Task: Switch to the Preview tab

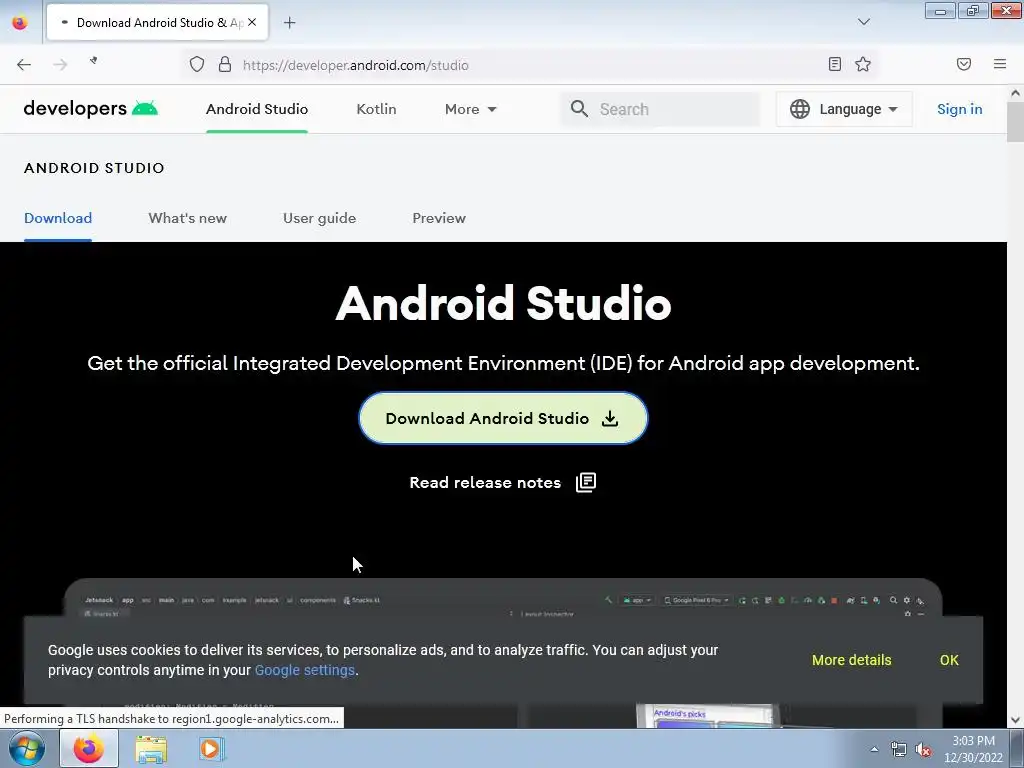Action: pyautogui.click(x=439, y=218)
